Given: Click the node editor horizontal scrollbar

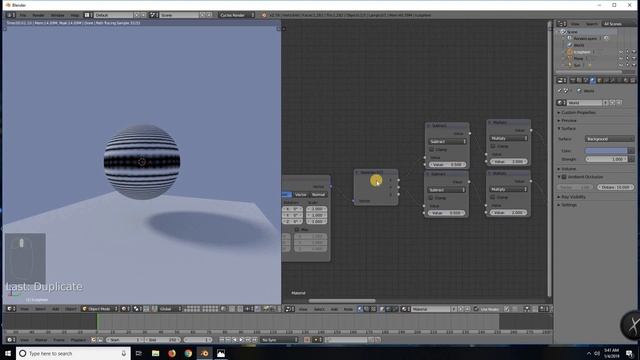Looking at the screenshot, I should [342, 301].
